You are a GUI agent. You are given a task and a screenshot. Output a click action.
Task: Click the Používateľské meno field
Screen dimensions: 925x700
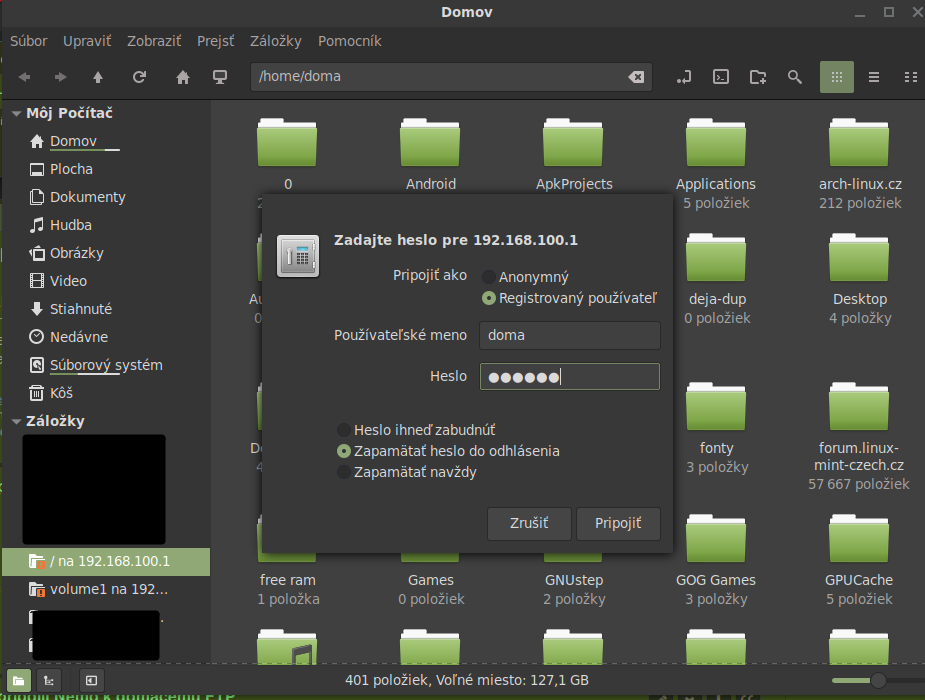tap(569, 335)
